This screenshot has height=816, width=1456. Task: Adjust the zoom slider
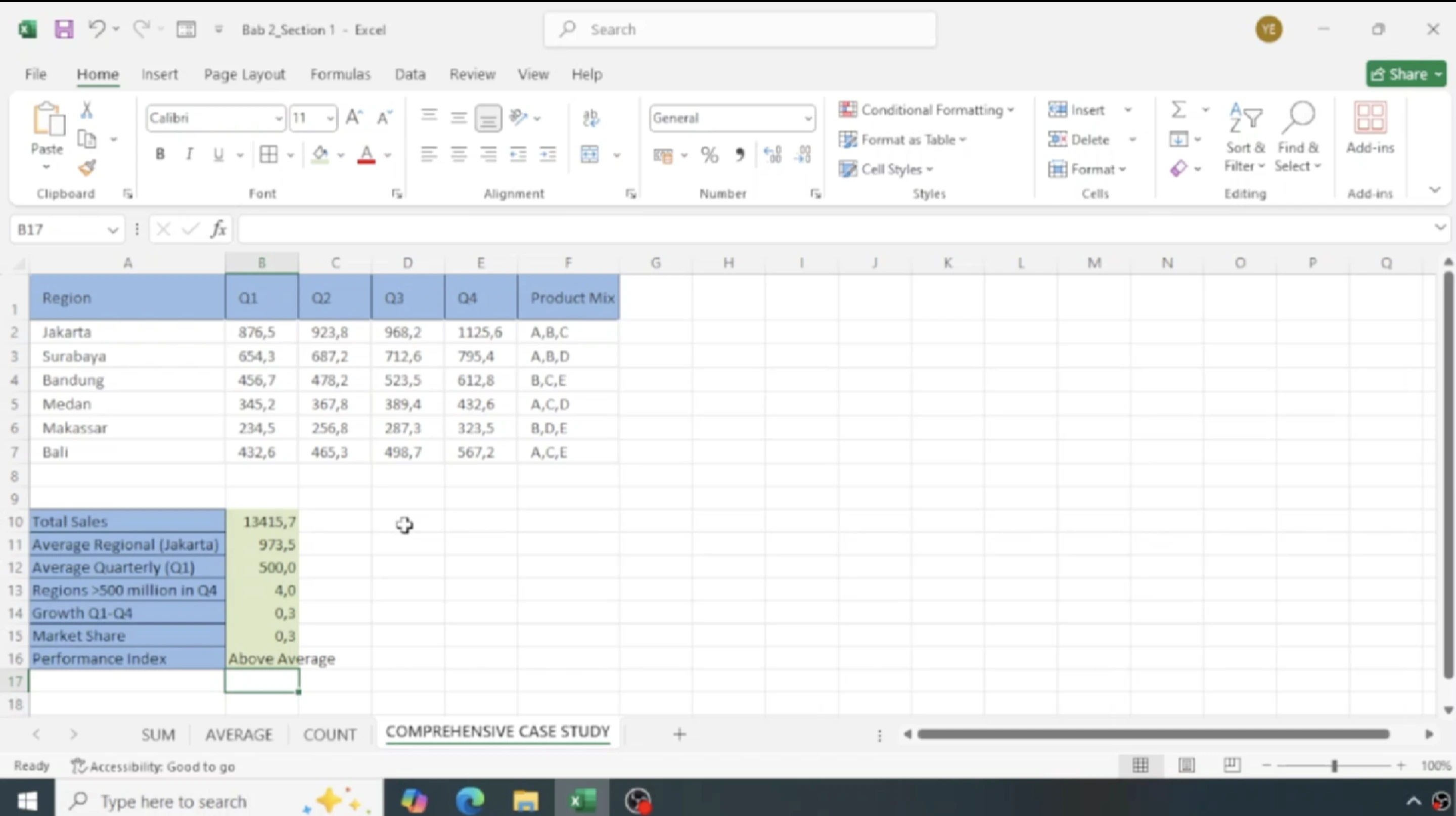1334,766
